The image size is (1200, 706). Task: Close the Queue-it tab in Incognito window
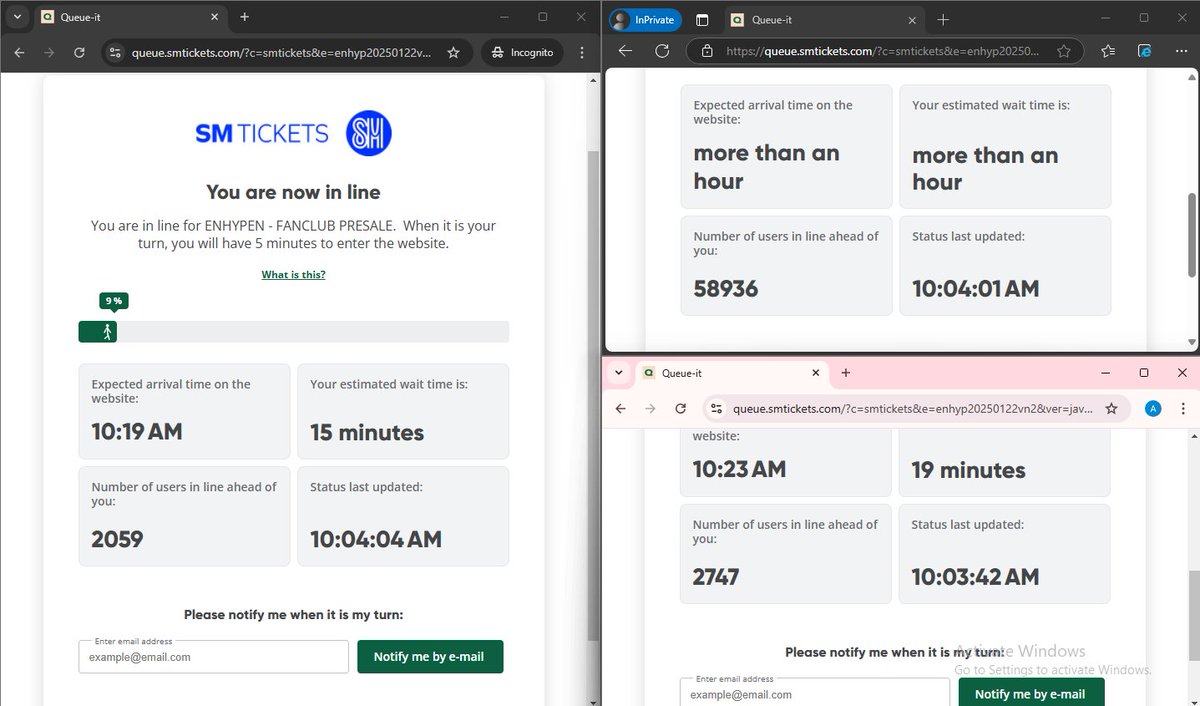coord(214,17)
